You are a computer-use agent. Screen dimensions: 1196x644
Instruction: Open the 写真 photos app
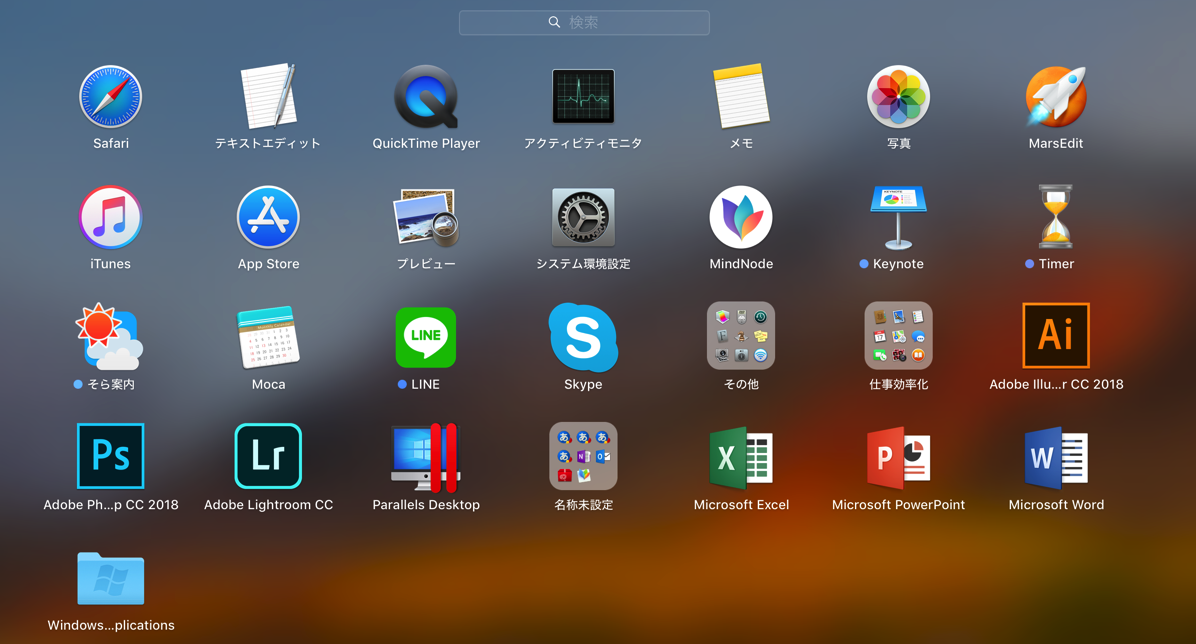[x=899, y=97]
